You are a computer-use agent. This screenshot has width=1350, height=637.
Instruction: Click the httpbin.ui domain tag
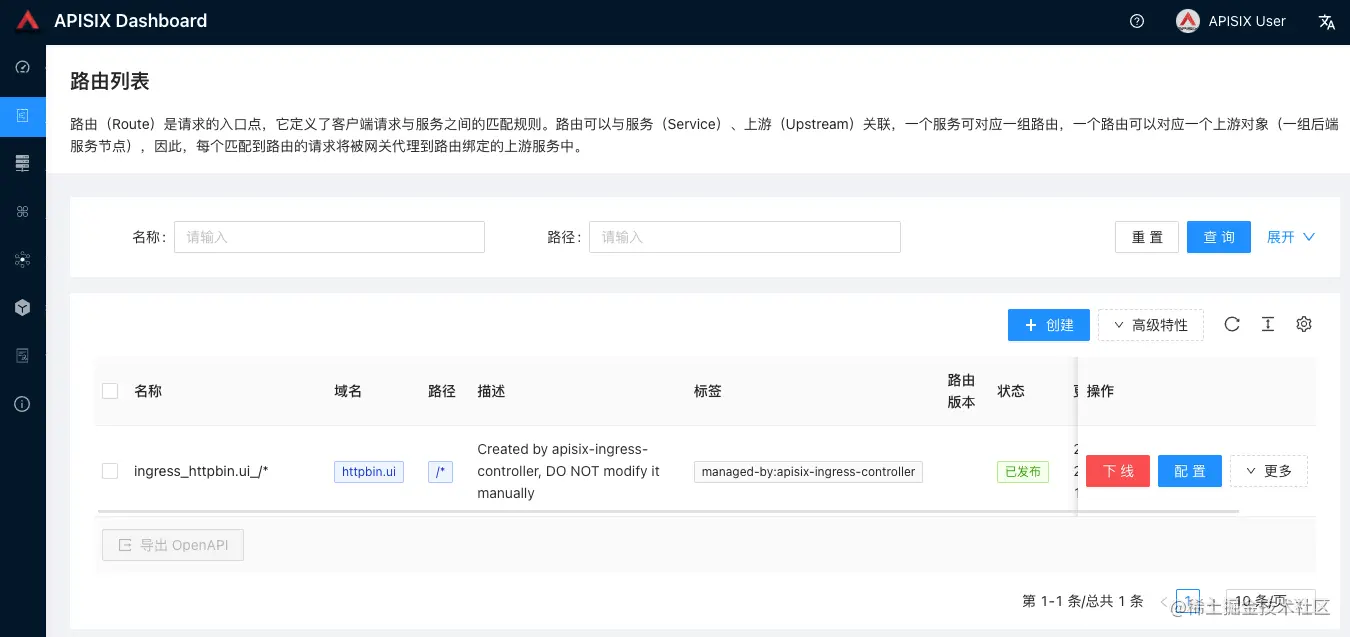point(369,471)
